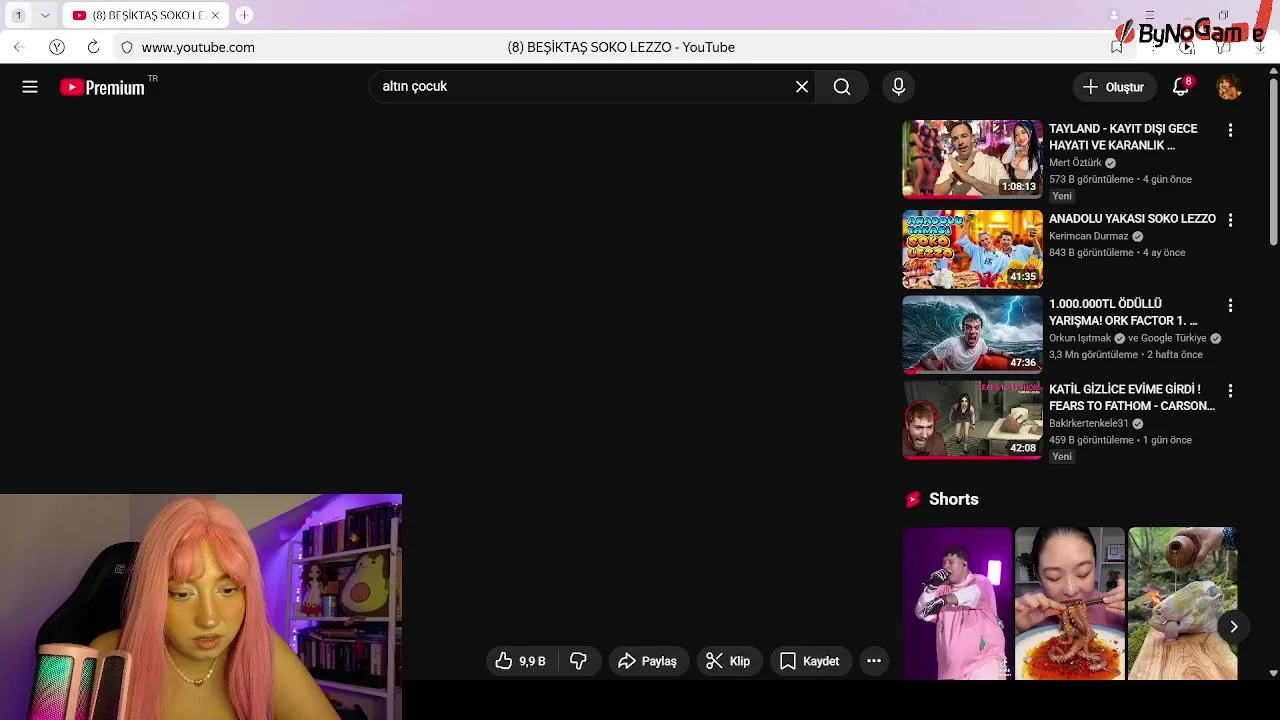This screenshot has width=1280, height=720.
Task: Clear the search box with X
Action: [x=802, y=87]
